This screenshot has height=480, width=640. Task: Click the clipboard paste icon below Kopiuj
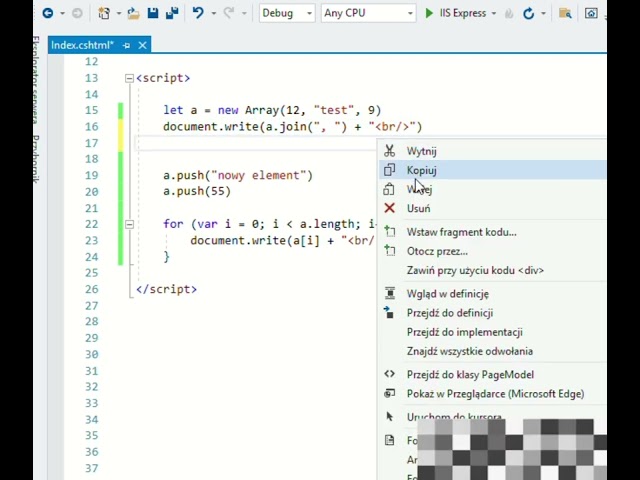[x=389, y=189]
